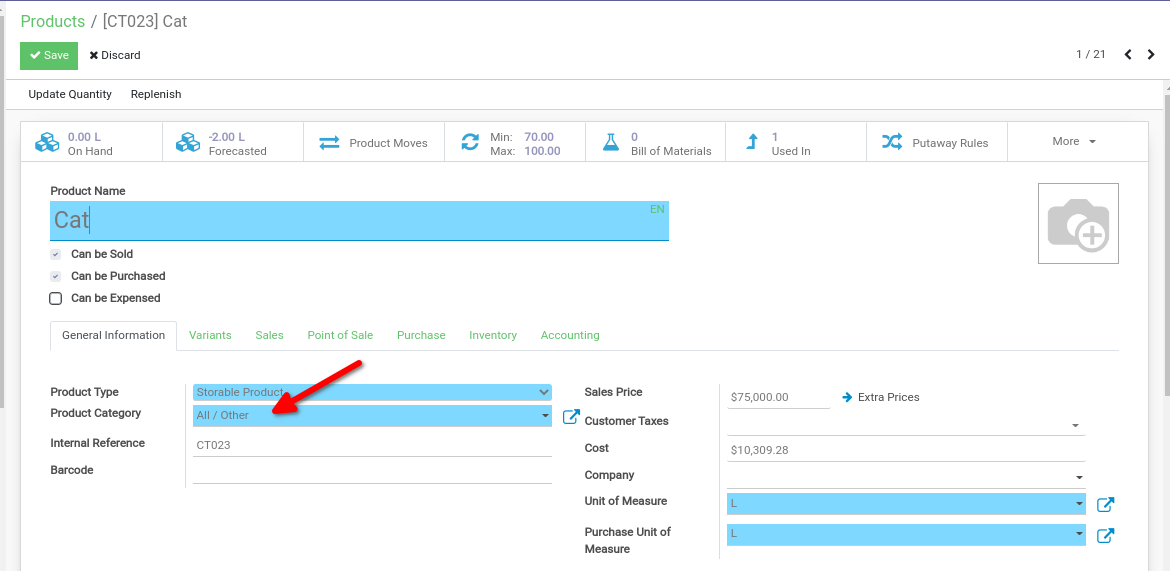
Task: Click the Internal Reference field
Action: click(372, 446)
